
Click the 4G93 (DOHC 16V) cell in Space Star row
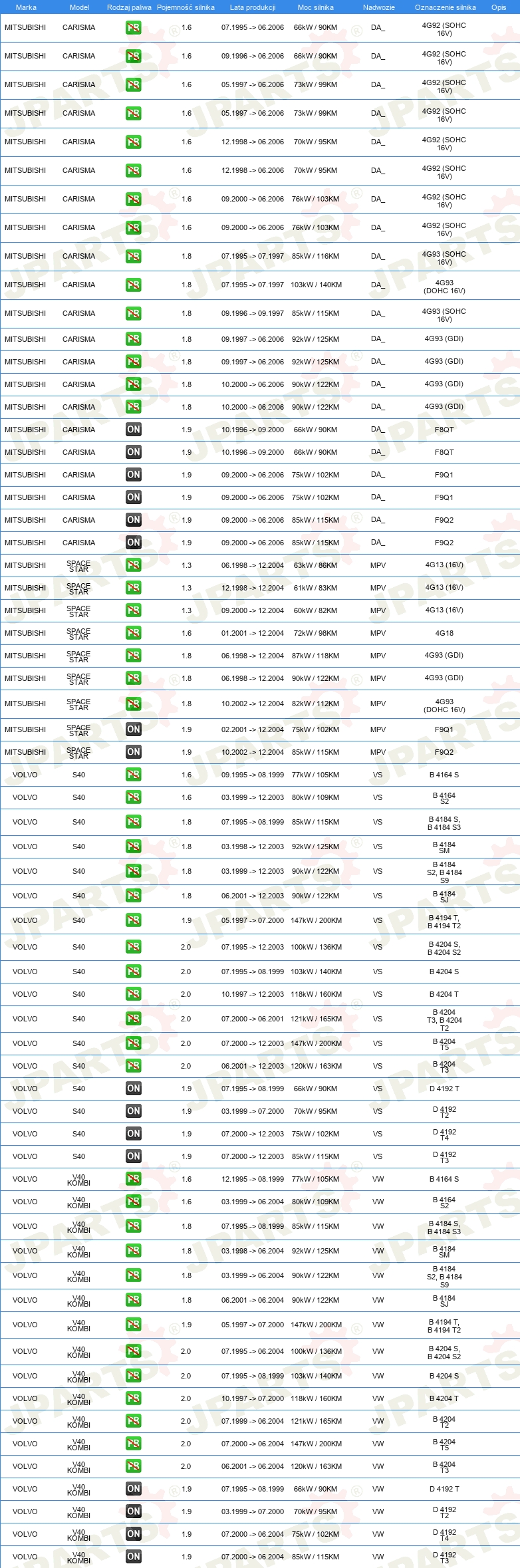(444, 706)
